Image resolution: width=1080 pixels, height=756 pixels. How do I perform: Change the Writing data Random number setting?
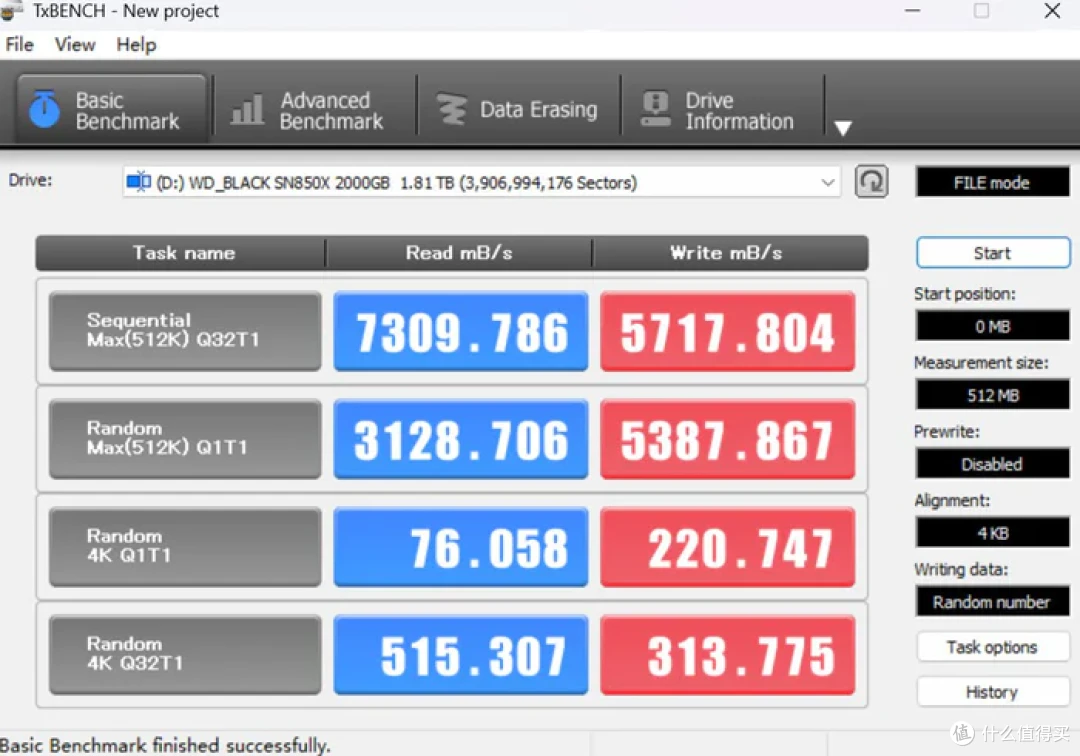tap(992, 602)
